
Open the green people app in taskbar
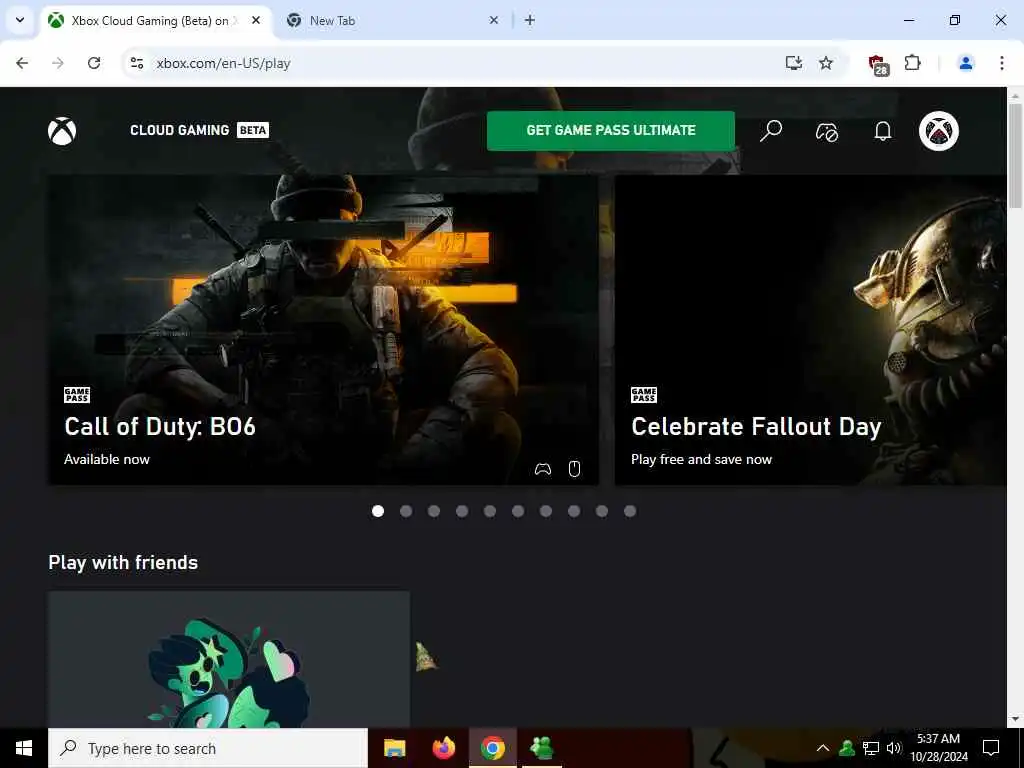pos(541,748)
